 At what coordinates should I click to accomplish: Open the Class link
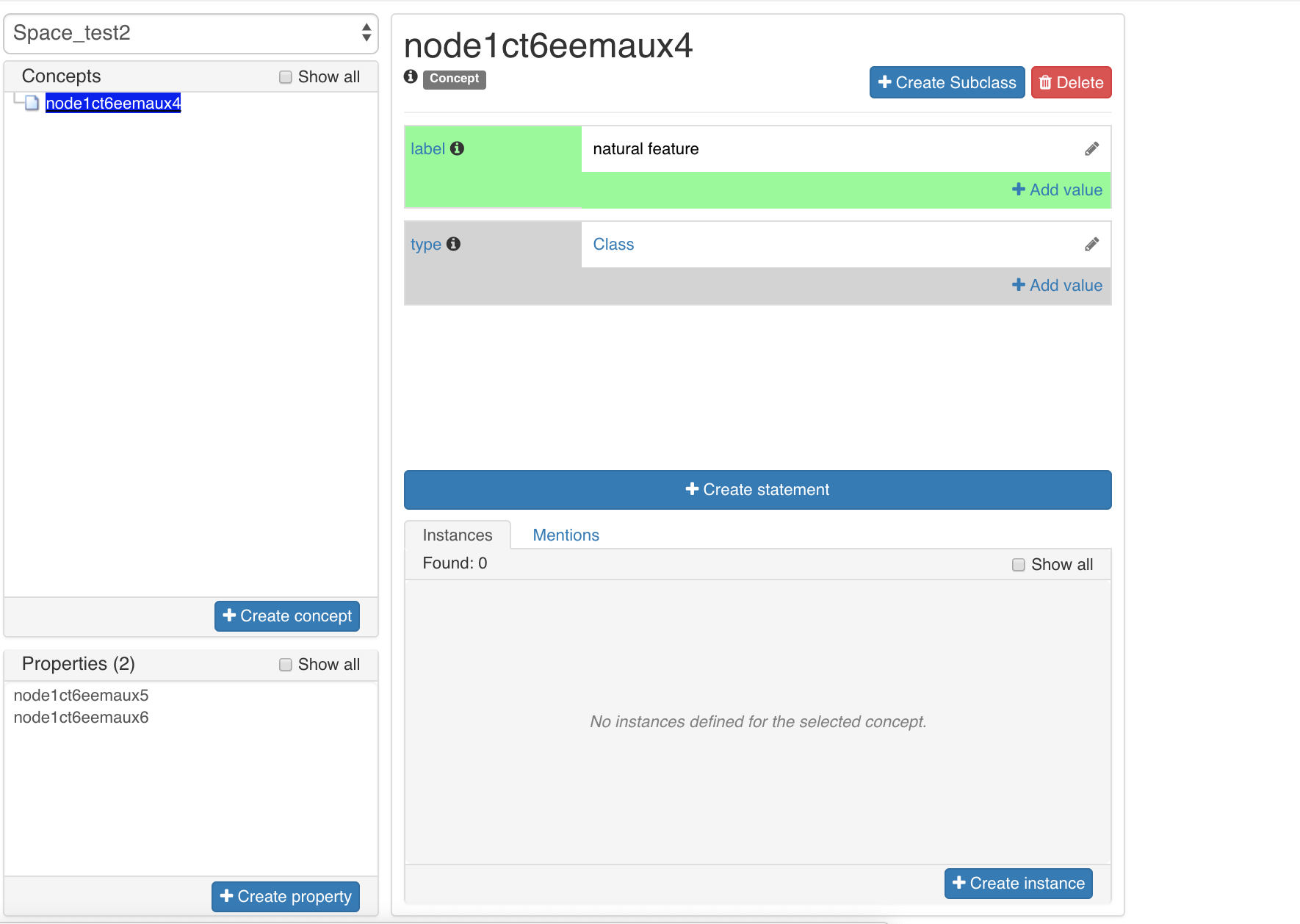pyautogui.click(x=613, y=245)
